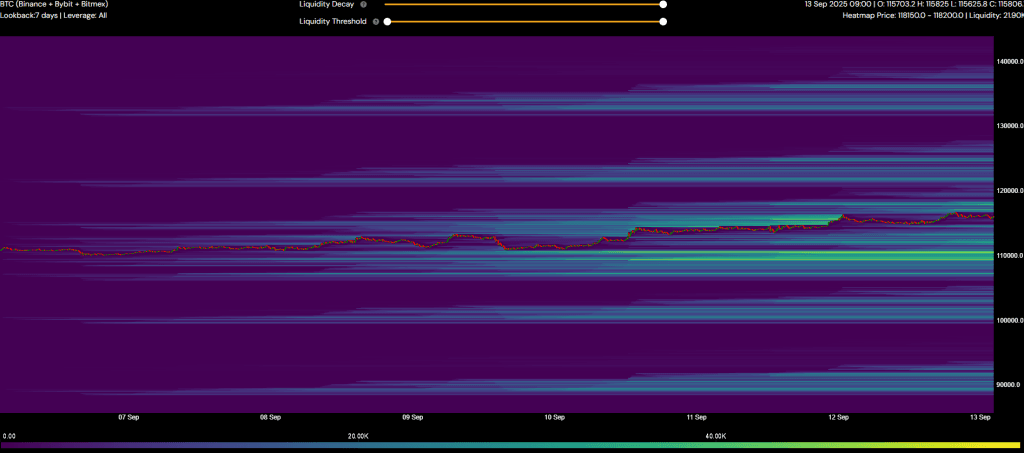Click the middle of the Liquidity Decay track

(x=524, y=4)
